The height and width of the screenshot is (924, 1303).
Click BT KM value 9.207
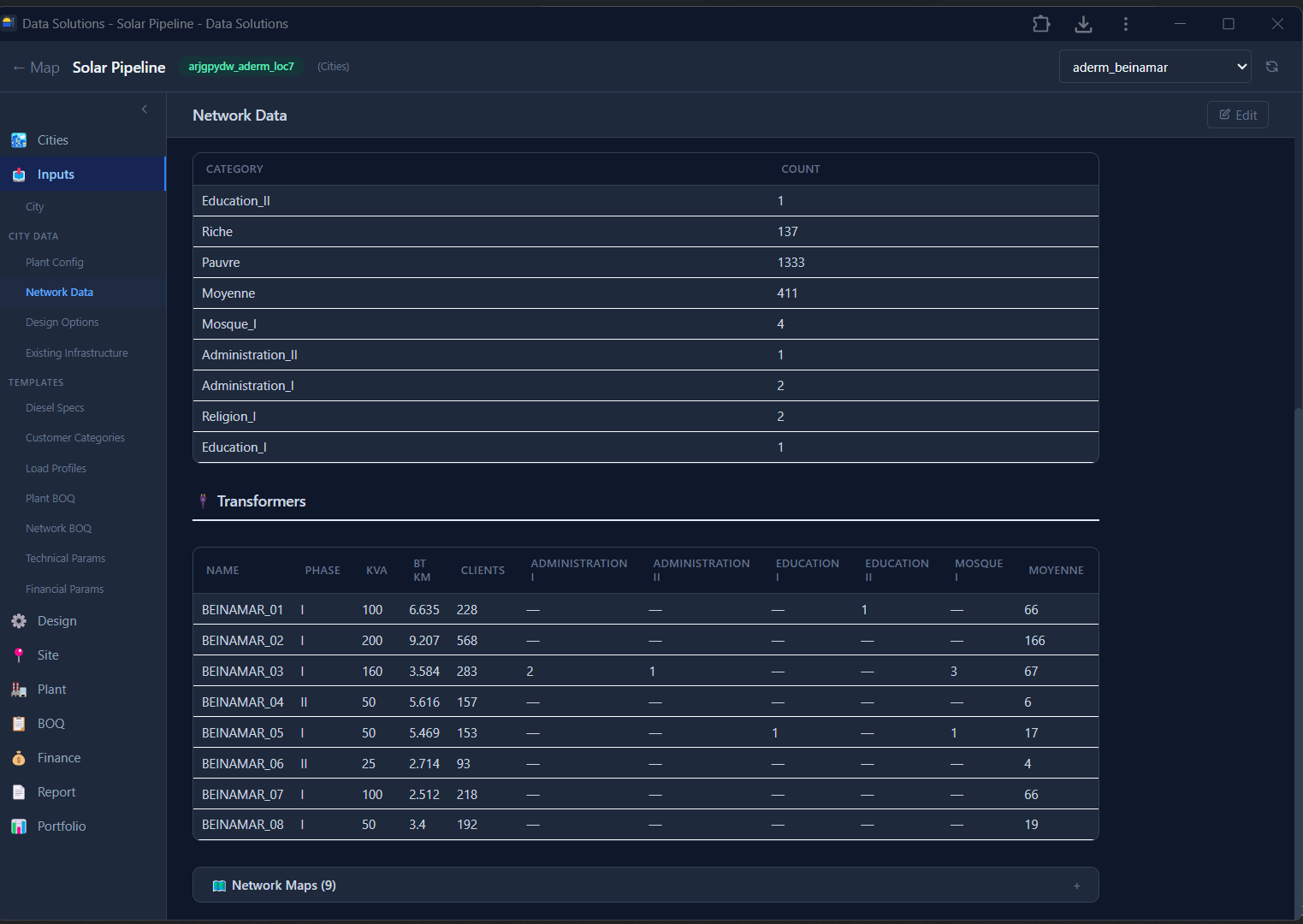[424, 641]
